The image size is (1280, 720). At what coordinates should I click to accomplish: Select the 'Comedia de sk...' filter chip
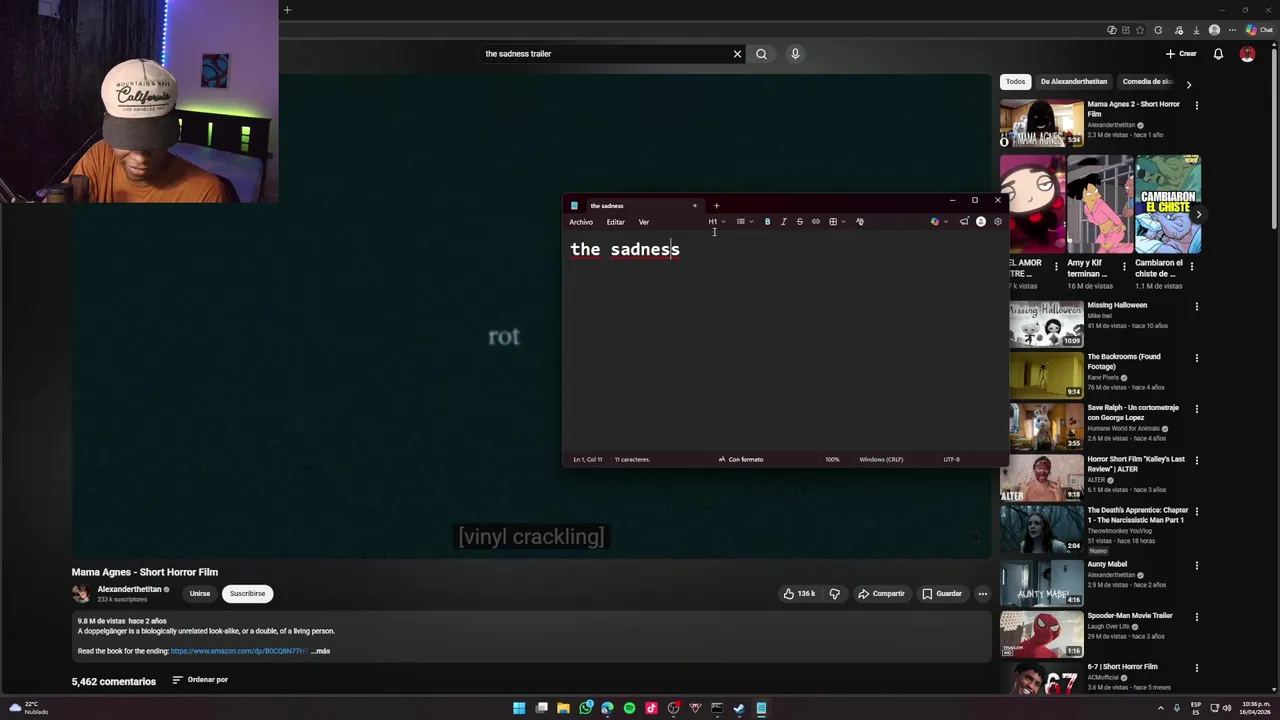click(x=1147, y=82)
